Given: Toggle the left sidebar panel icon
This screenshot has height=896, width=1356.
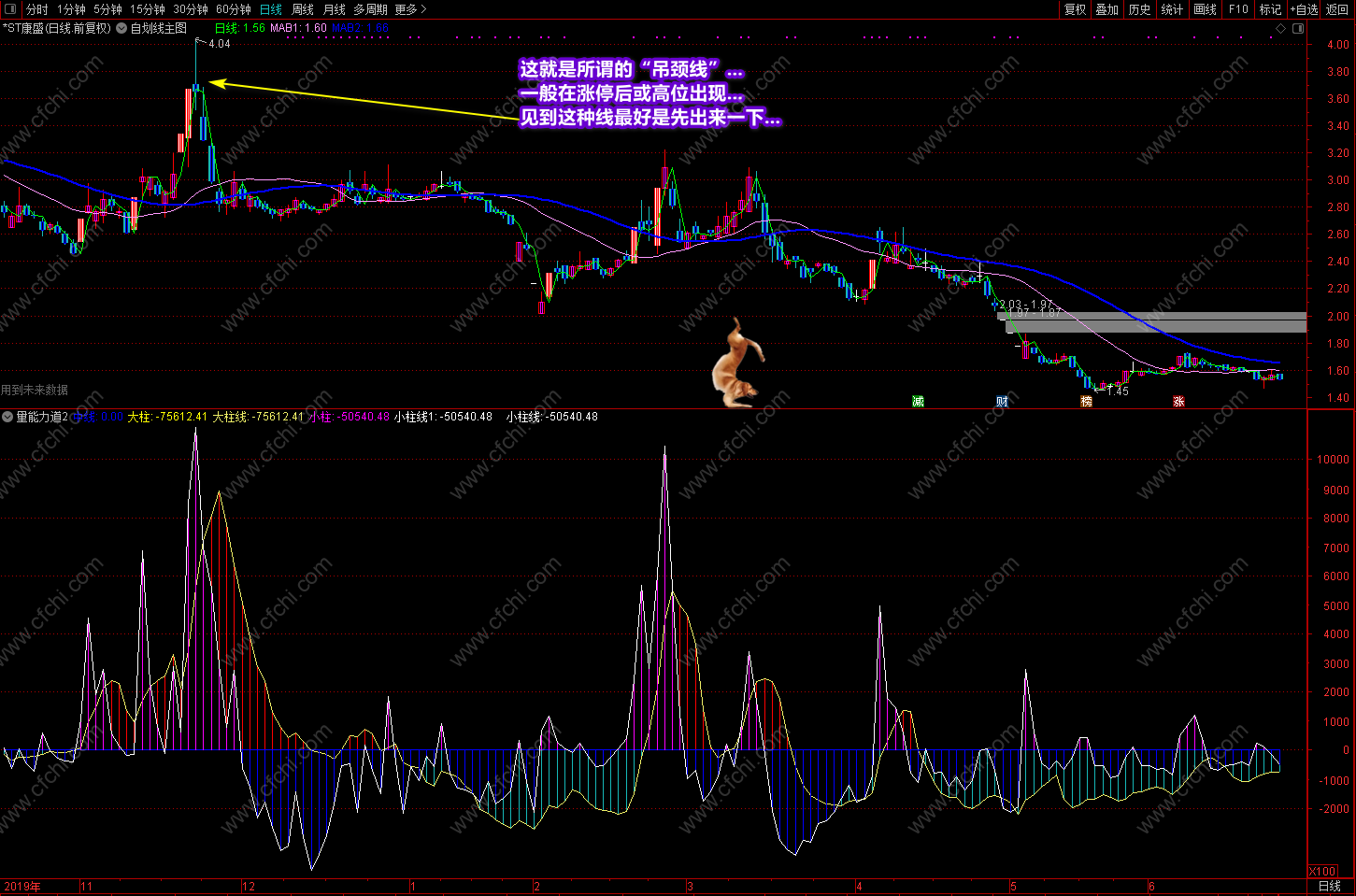Looking at the screenshot, I should click(11, 9).
